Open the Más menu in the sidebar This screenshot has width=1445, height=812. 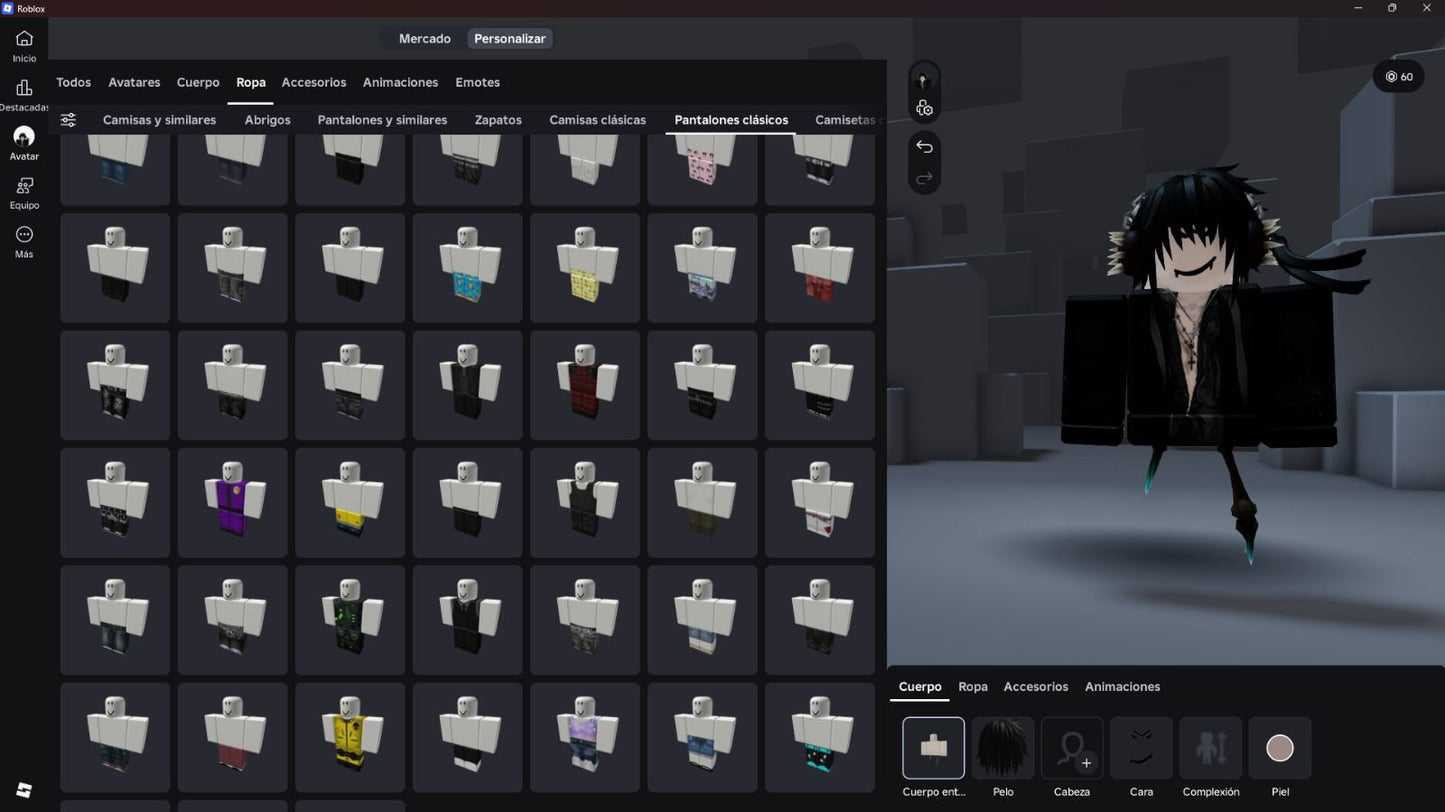(24, 242)
